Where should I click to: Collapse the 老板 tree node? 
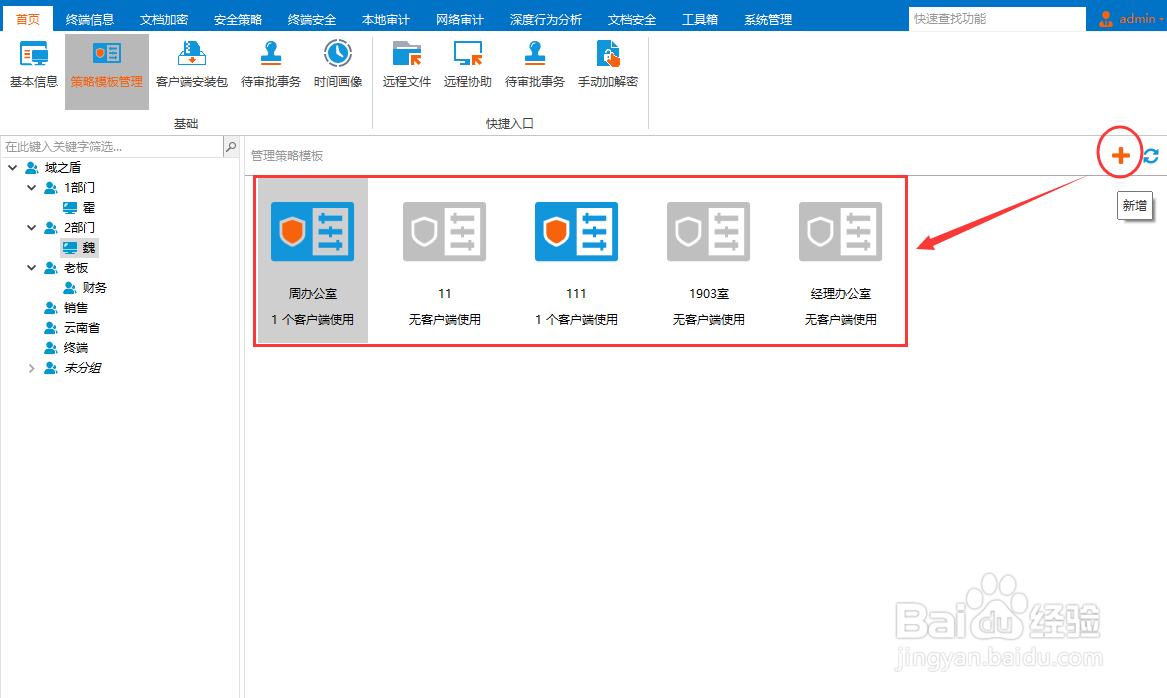(x=31, y=267)
